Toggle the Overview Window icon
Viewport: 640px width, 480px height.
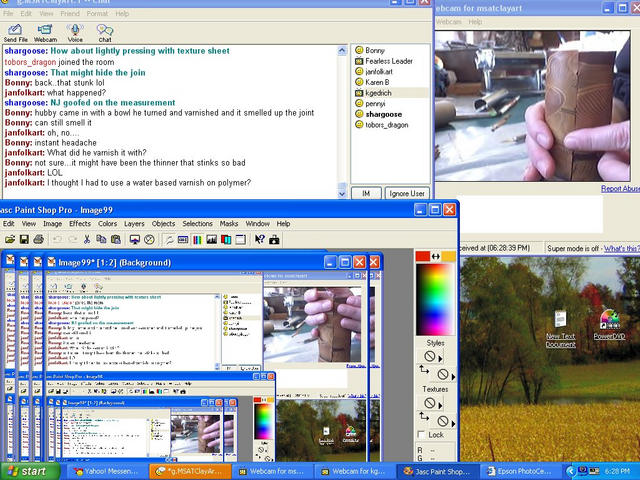click(x=240, y=240)
